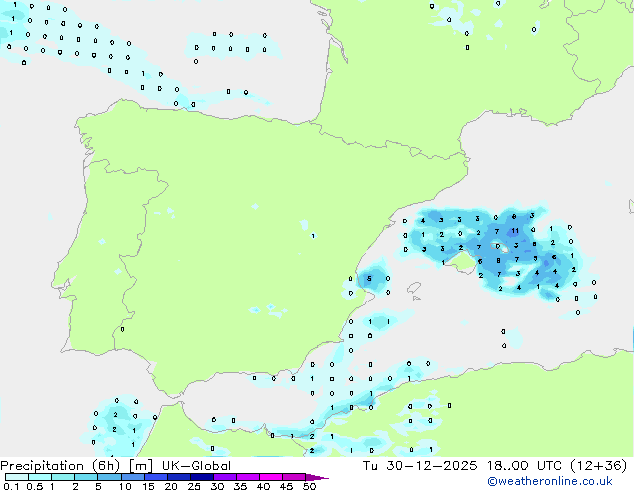Click the '[m]' unit label
This screenshot has height=490, width=634.
click(141, 466)
